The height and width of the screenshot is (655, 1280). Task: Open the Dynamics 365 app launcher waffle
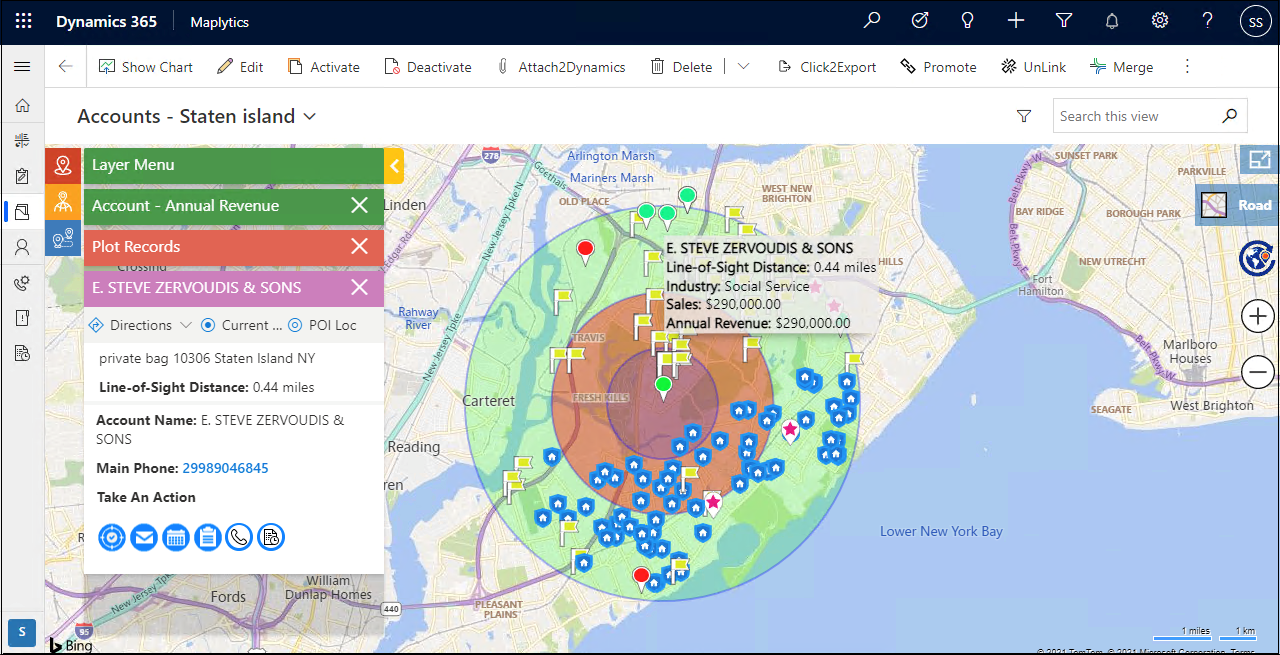pyautogui.click(x=24, y=21)
